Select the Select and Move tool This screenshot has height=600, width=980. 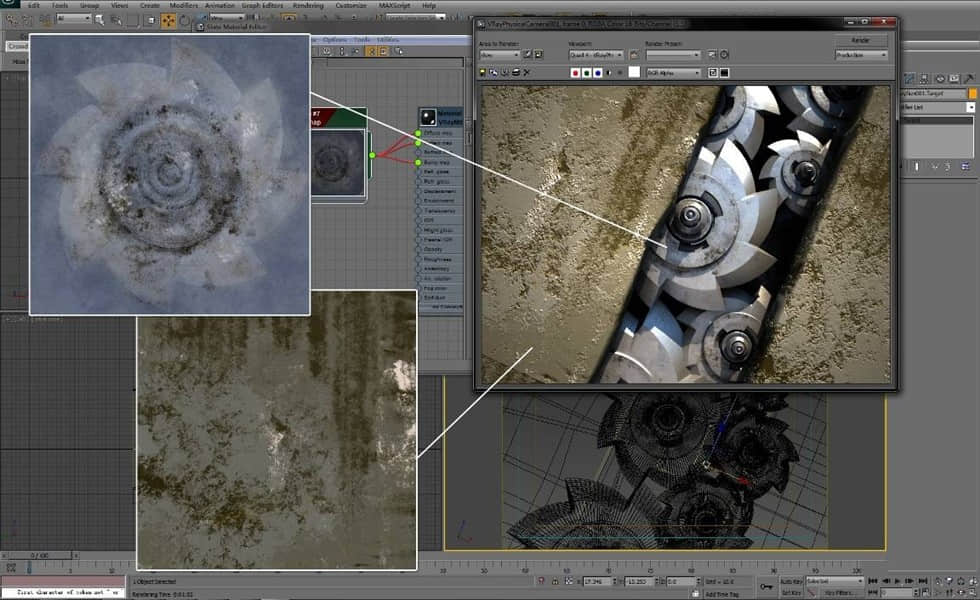pos(168,21)
